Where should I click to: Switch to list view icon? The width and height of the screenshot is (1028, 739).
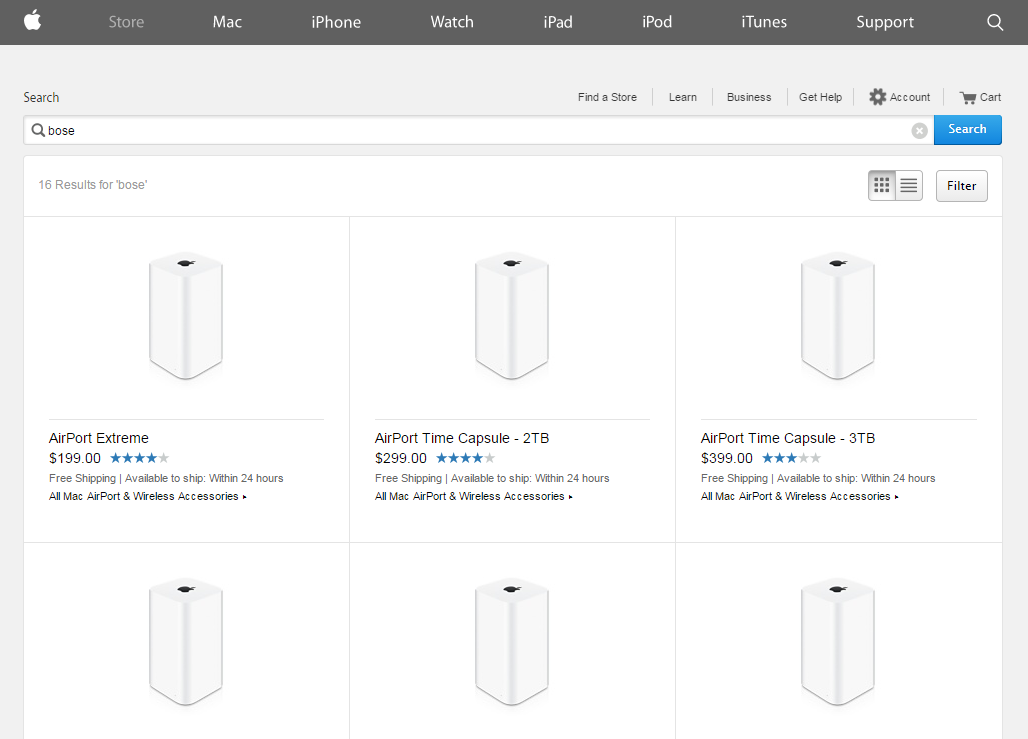(909, 186)
